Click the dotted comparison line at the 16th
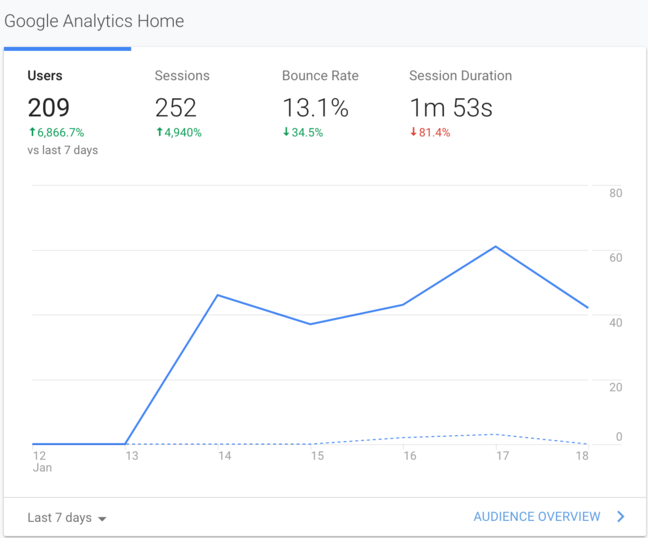Image resolution: width=648 pixels, height=538 pixels. click(x=403, y=437)
